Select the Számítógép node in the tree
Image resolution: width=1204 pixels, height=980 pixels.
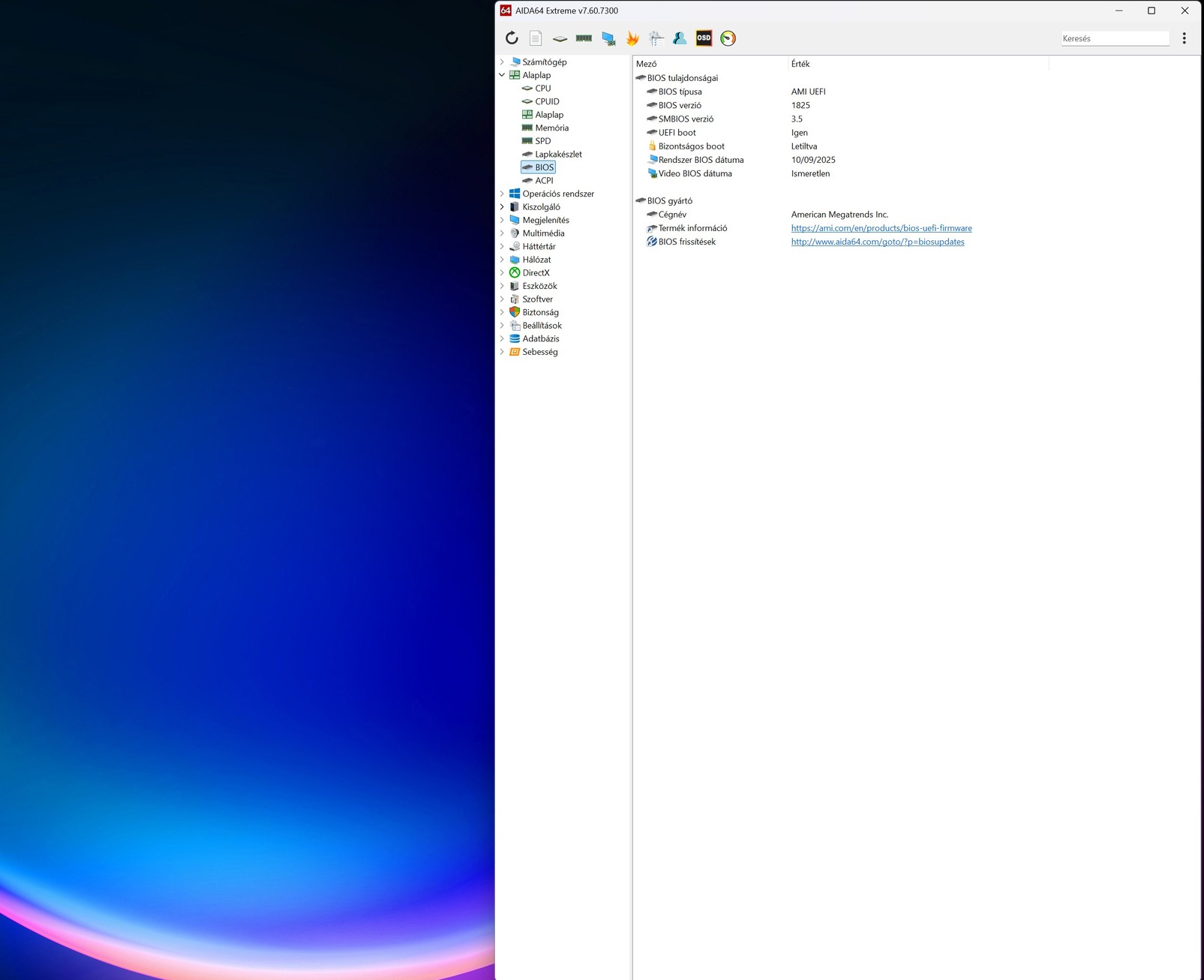(x=545, y=62)
